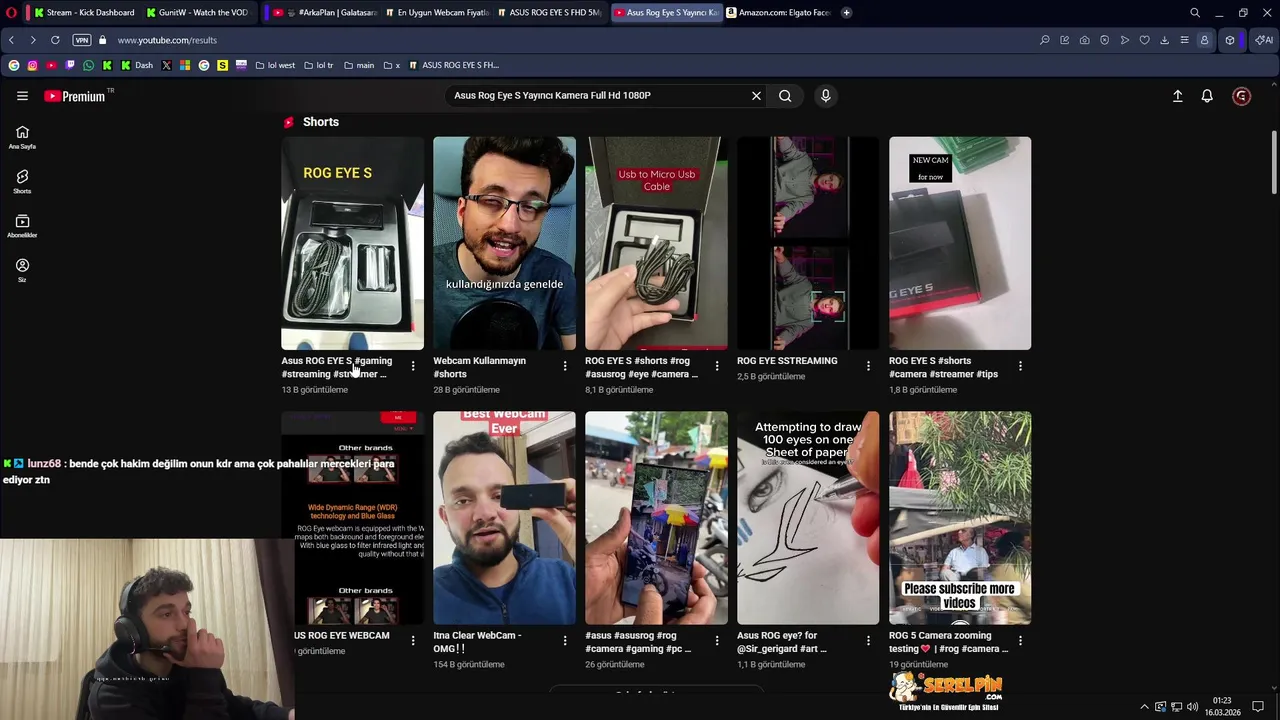
Task: Open the ROG 5 Camera zooming testing title
Action: click(948, 642)
